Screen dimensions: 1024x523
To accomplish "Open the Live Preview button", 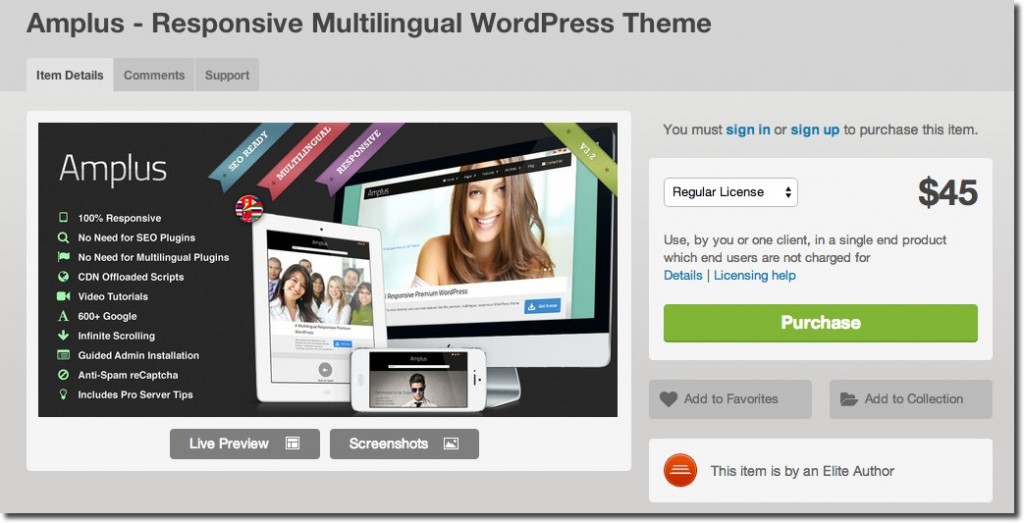I will point(245,443).
